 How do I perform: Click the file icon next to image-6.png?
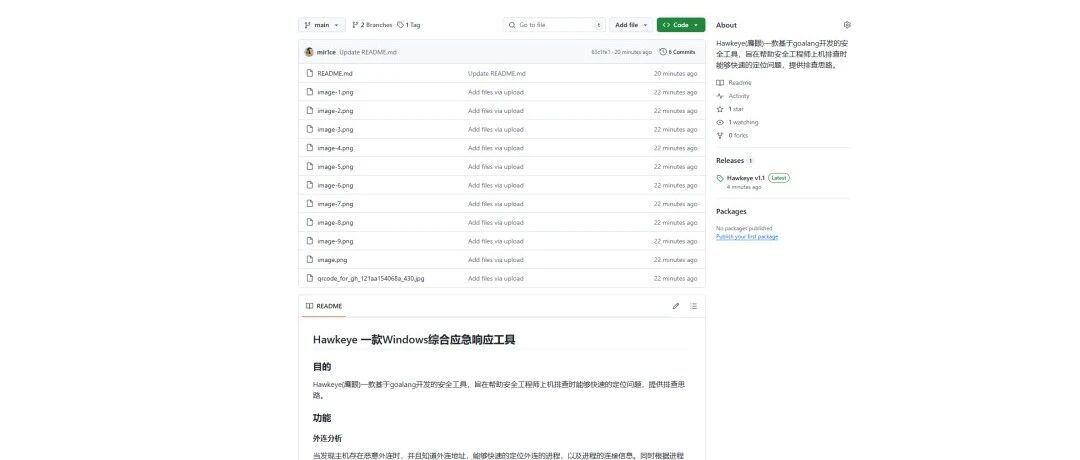click(x=310, y=185)
